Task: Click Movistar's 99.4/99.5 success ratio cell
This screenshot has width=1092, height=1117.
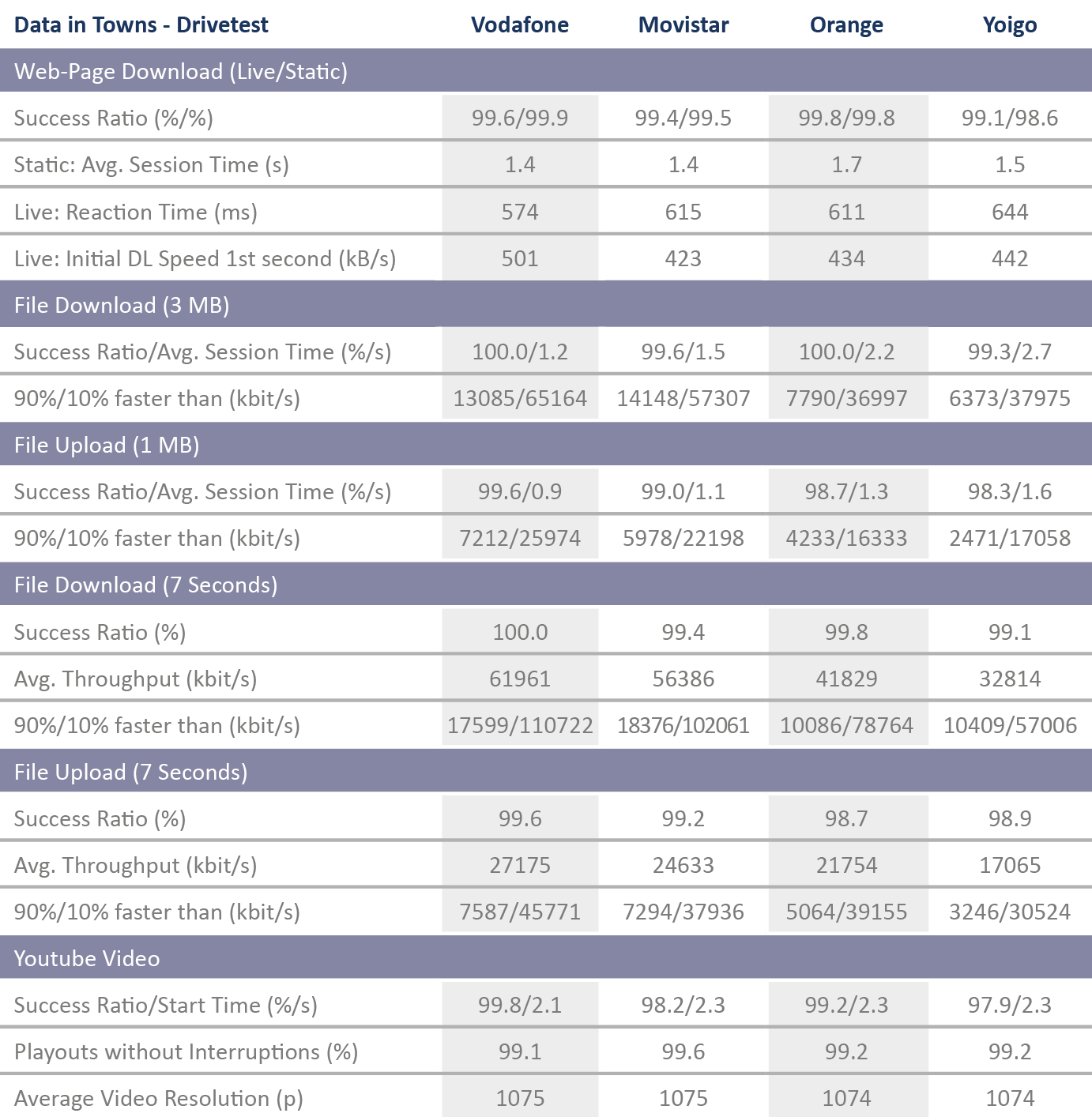Action: (683, 118)
